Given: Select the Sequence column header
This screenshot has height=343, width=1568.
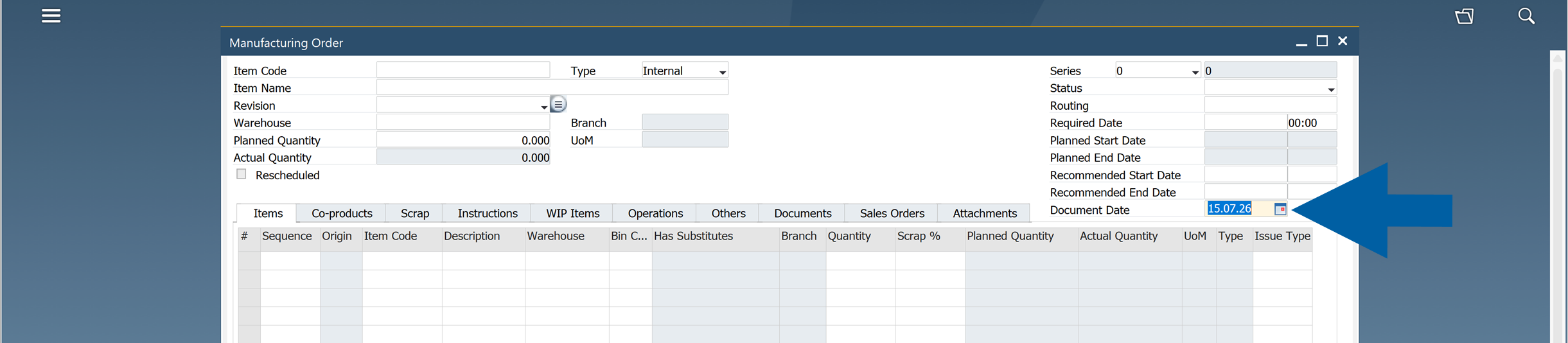Looking at the screenshot, I should click(x=290, y=236).
